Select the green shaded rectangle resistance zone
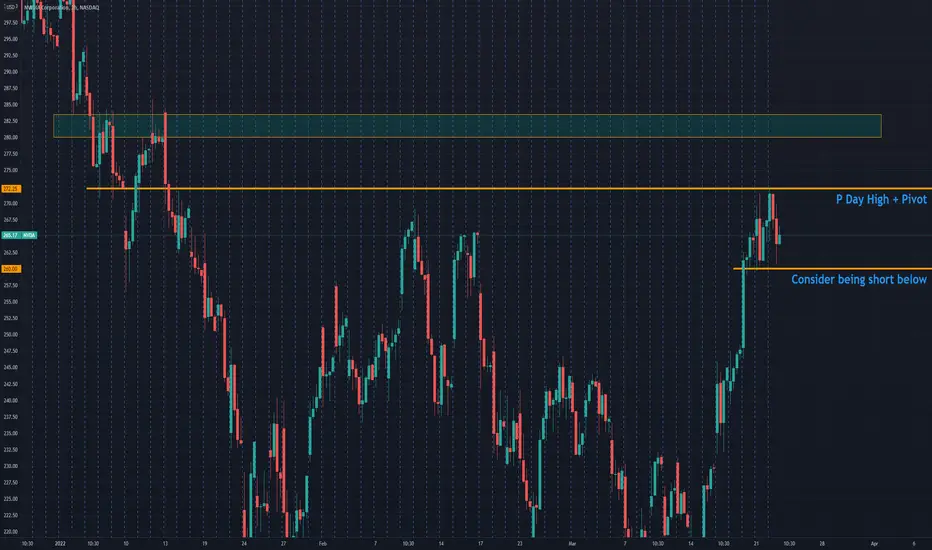This screenshot has height=550, width=932. [x=467, y=126]
